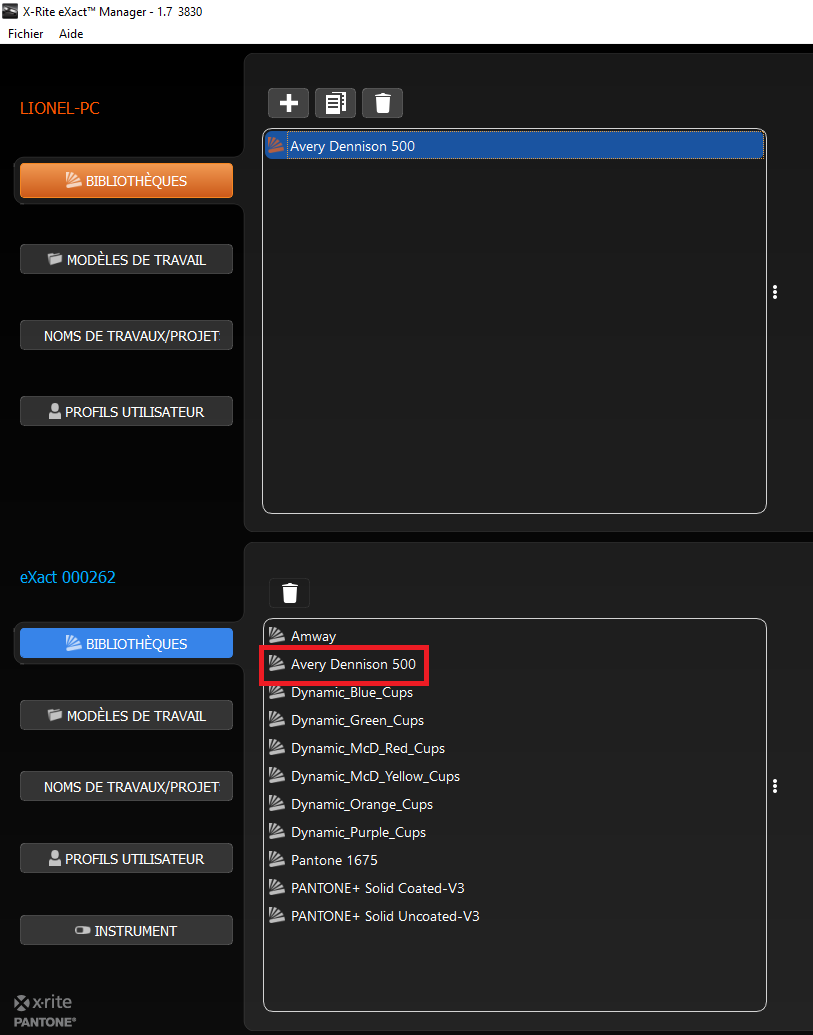Select Dynamic_Blue_Cups library

tap(515, 692)
